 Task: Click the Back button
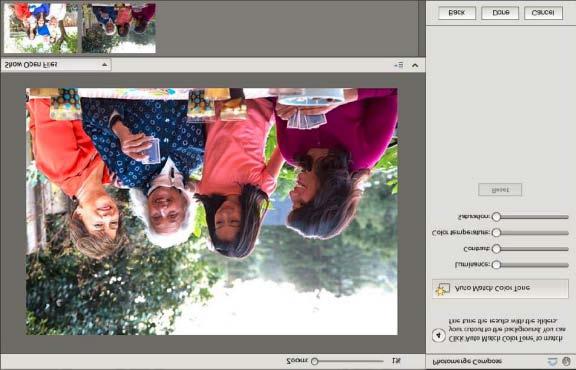click(457, 13)
